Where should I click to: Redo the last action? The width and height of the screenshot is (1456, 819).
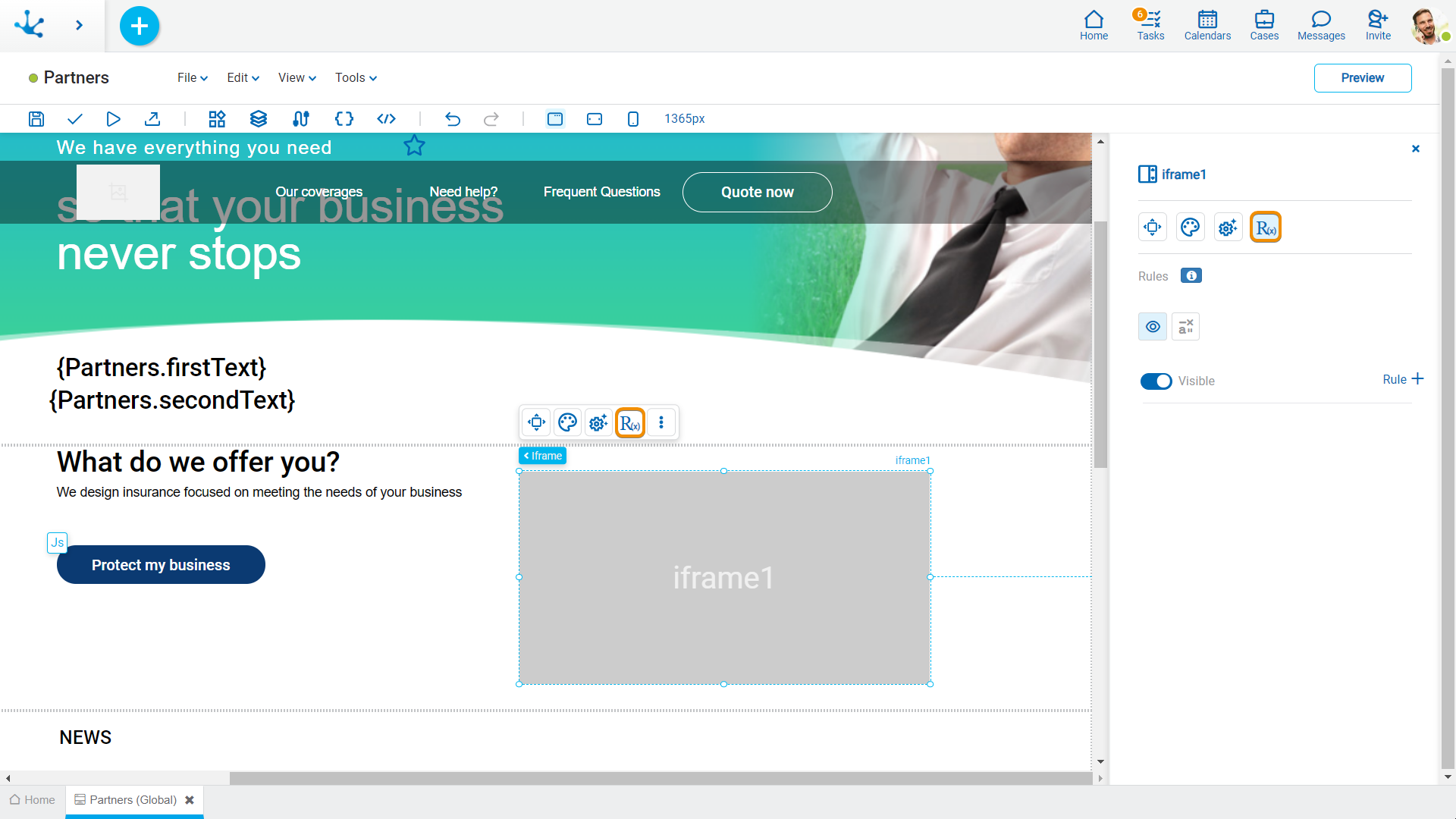point(491,118)
